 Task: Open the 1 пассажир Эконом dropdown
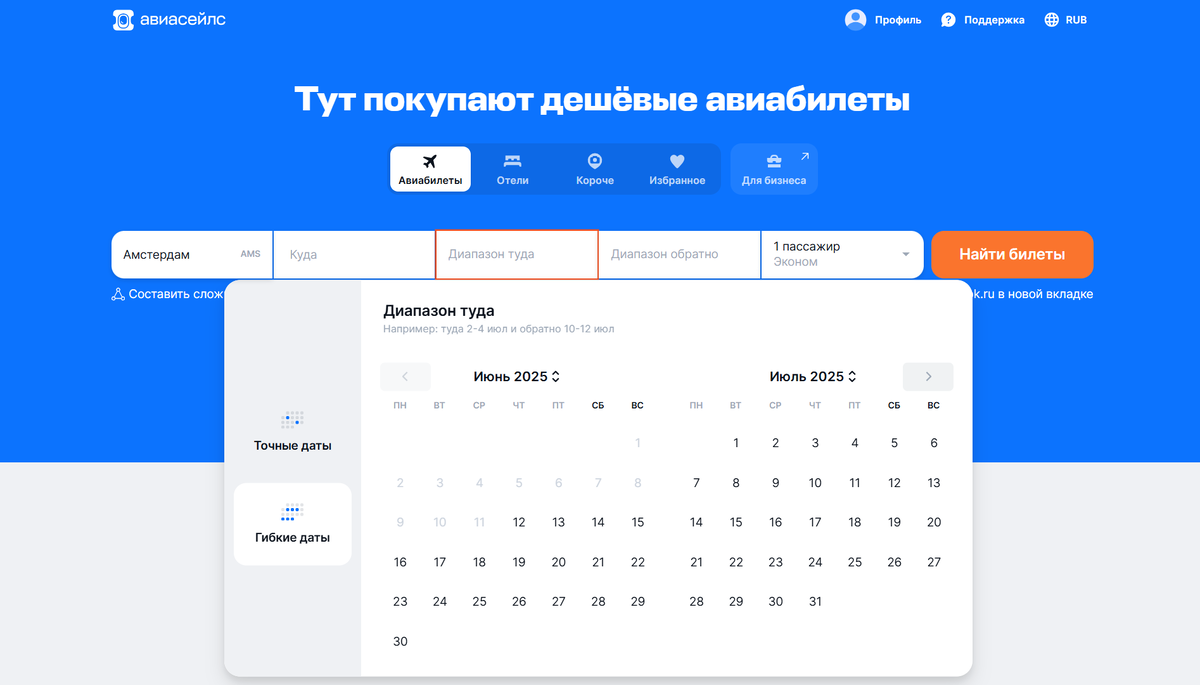coord(842,254)
